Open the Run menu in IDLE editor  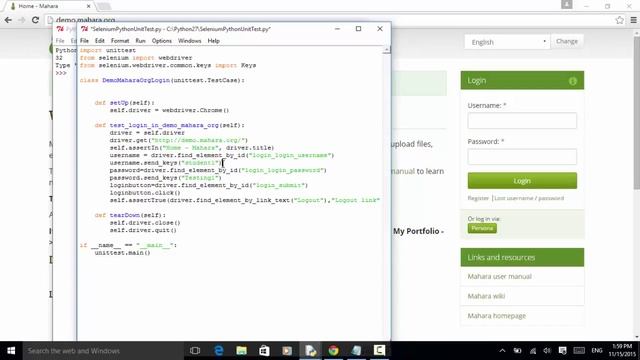(140, 41)
